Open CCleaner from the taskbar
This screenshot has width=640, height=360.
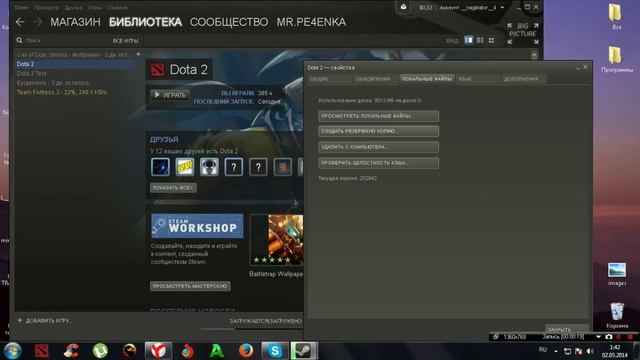click(71, 351)
